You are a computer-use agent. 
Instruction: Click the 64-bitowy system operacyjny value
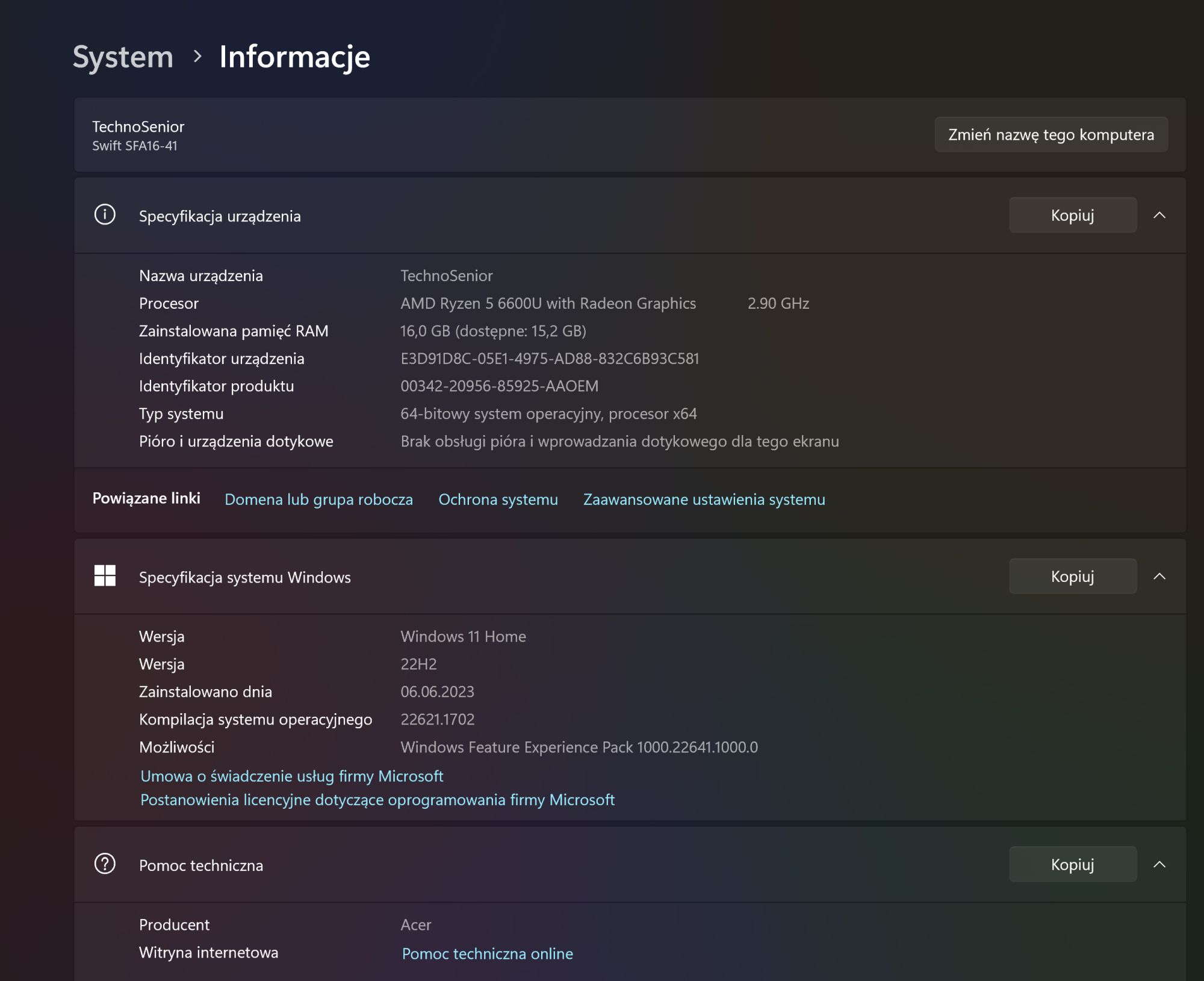[x=549, y=414]
